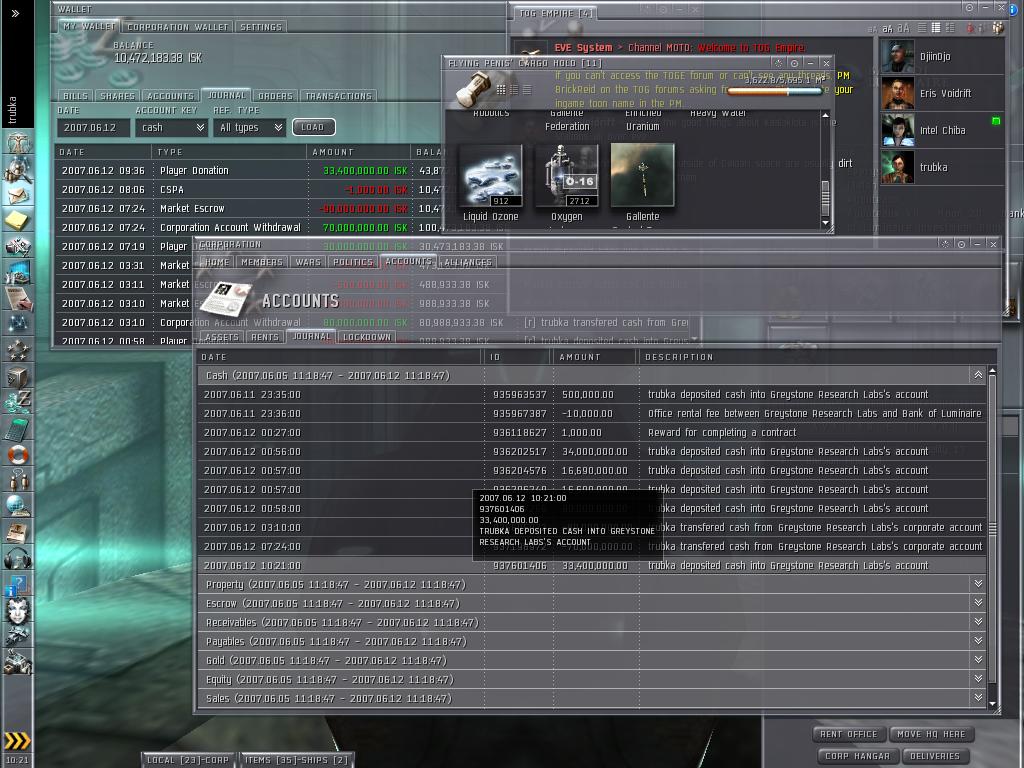Open the help lifebuoy icon in sidebar

(x=18, y=454)
